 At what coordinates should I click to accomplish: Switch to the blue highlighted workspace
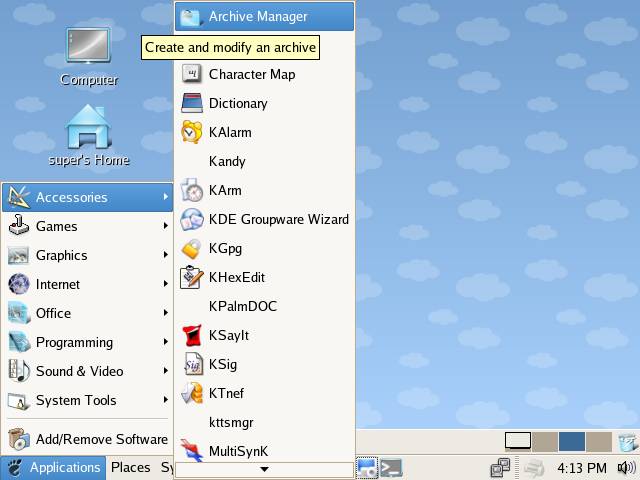click(571, 441)
